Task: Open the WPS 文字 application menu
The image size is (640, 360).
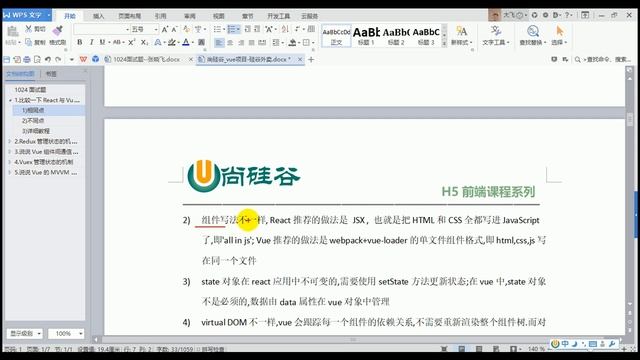Action: (27, 15)
